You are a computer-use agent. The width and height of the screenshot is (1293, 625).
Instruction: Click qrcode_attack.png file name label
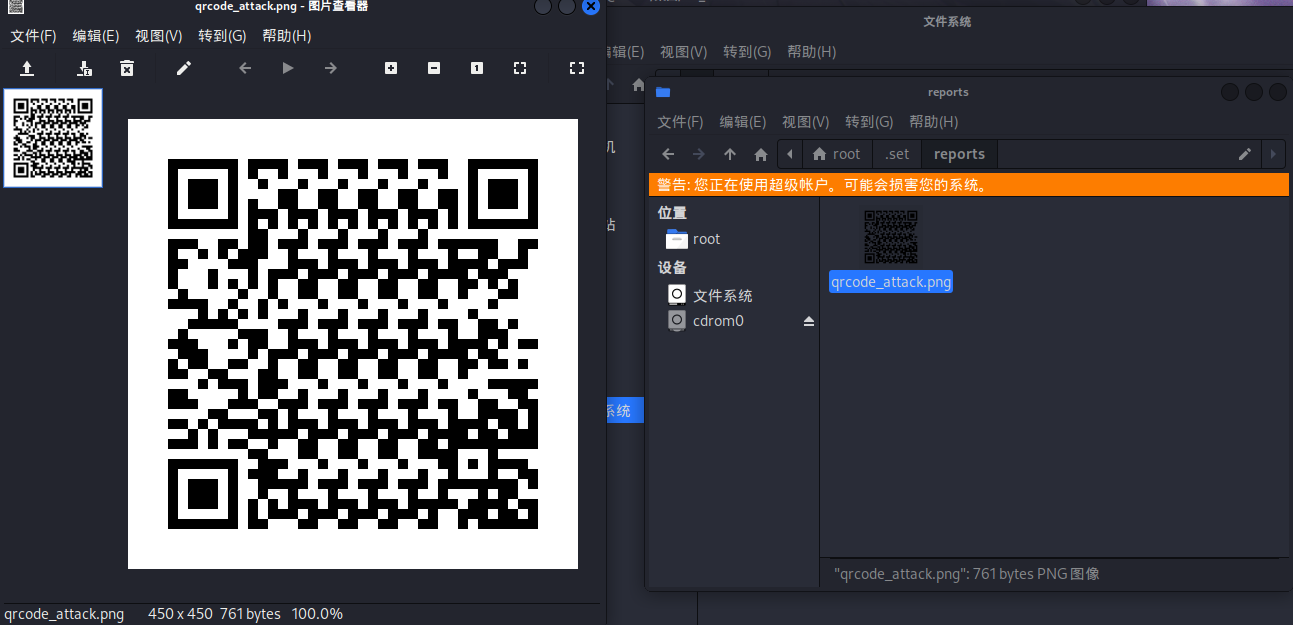pos(891,282)
